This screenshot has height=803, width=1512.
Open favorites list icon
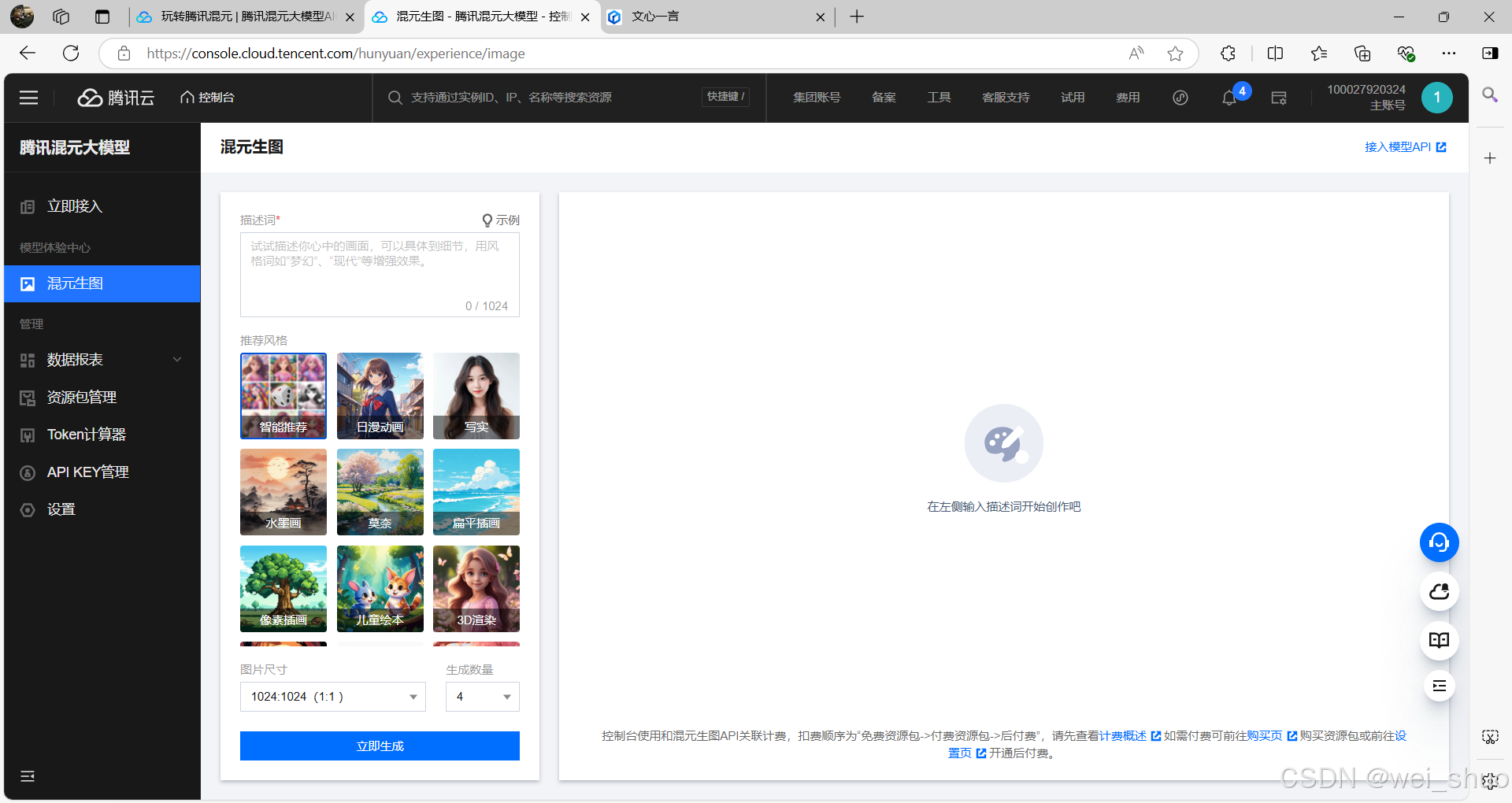point(1319,54)
